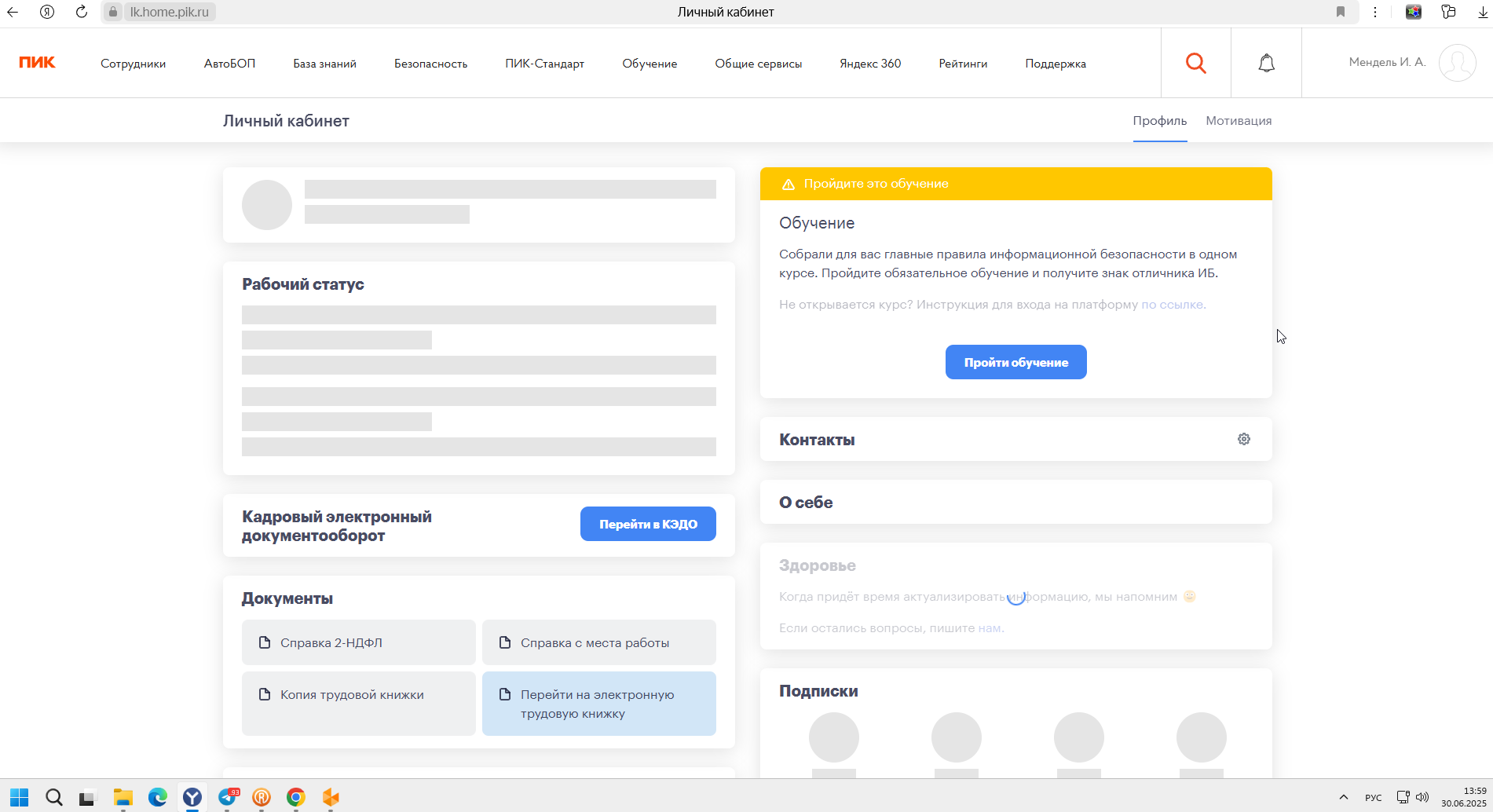
Task: Bookmark this page using the bookmark icon
Action: point(1341,12)
